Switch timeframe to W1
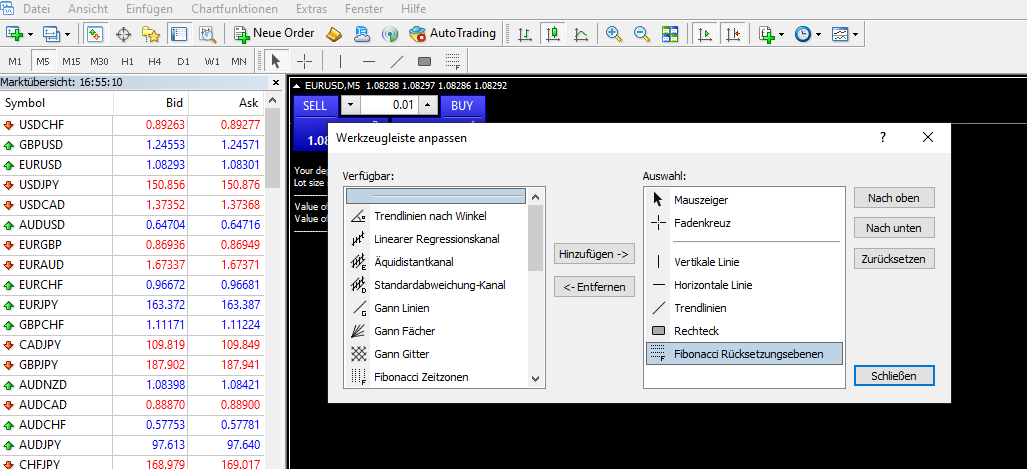 [212, 62]
